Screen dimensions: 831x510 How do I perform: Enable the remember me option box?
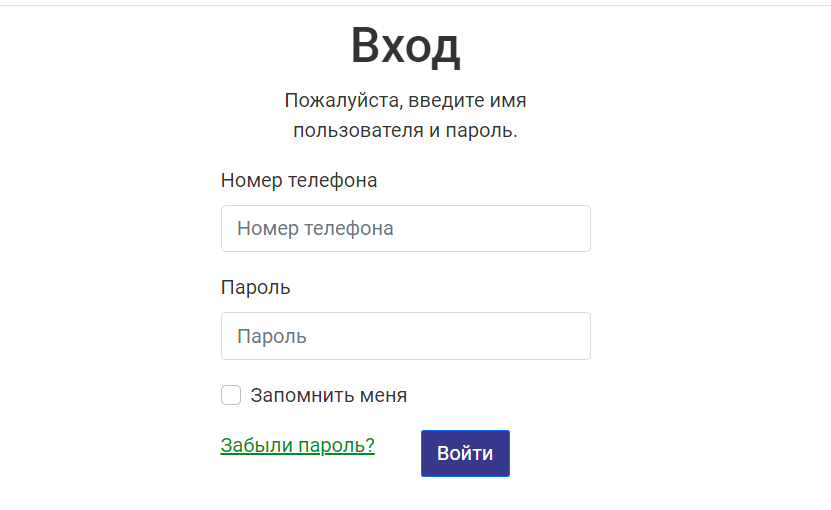coord(231,395)
